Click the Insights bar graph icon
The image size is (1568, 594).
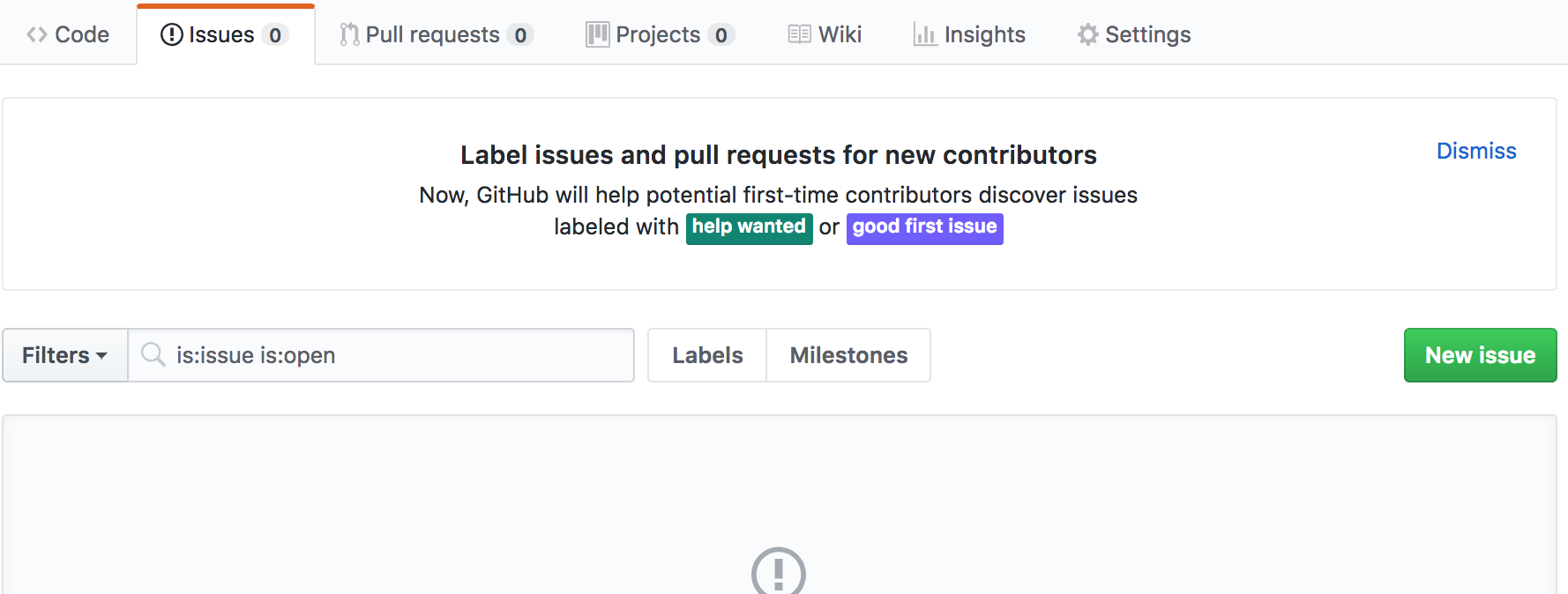[x=925, y=34]
